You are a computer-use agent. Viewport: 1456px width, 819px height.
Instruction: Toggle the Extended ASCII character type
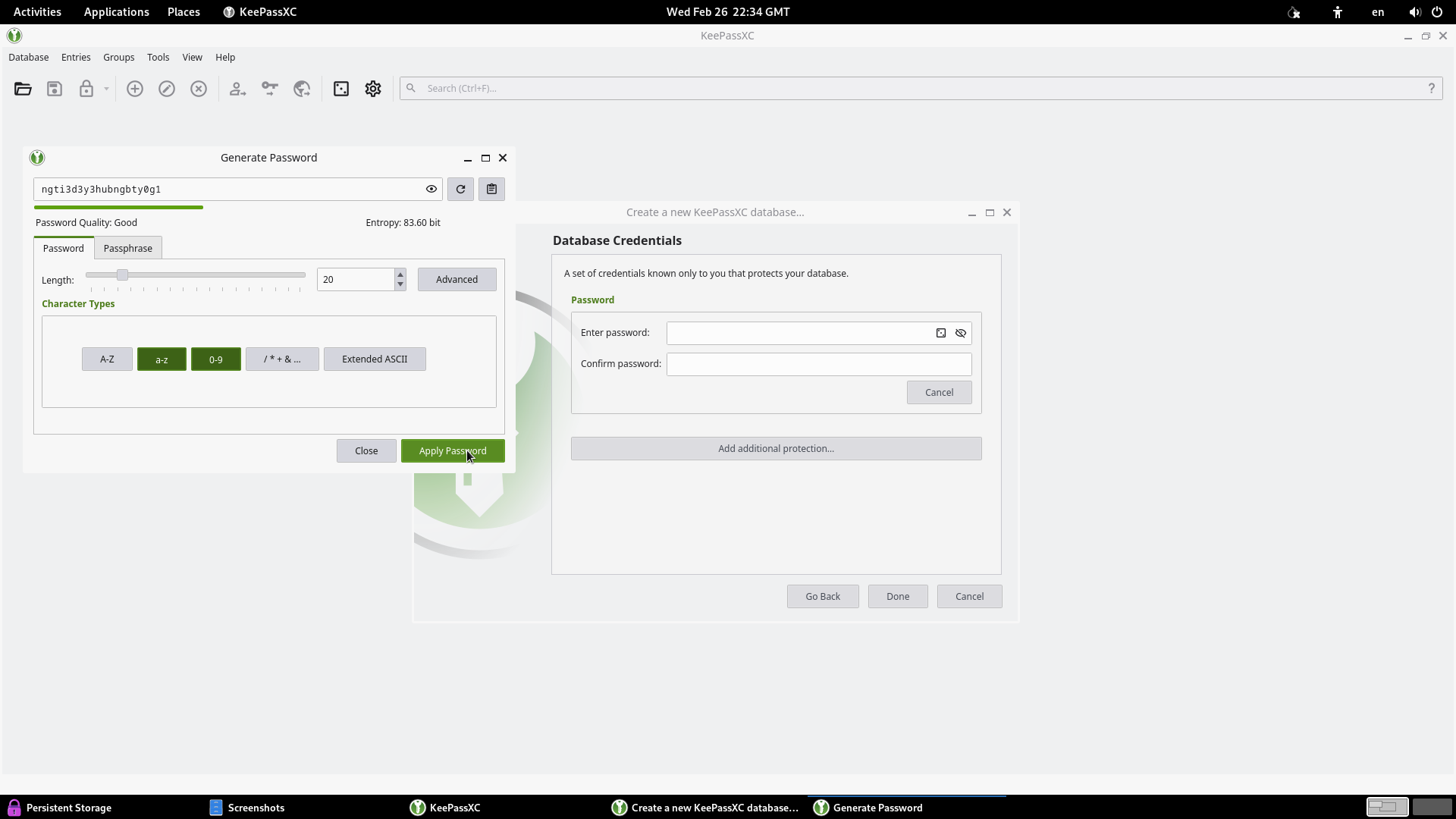(375, 359)
